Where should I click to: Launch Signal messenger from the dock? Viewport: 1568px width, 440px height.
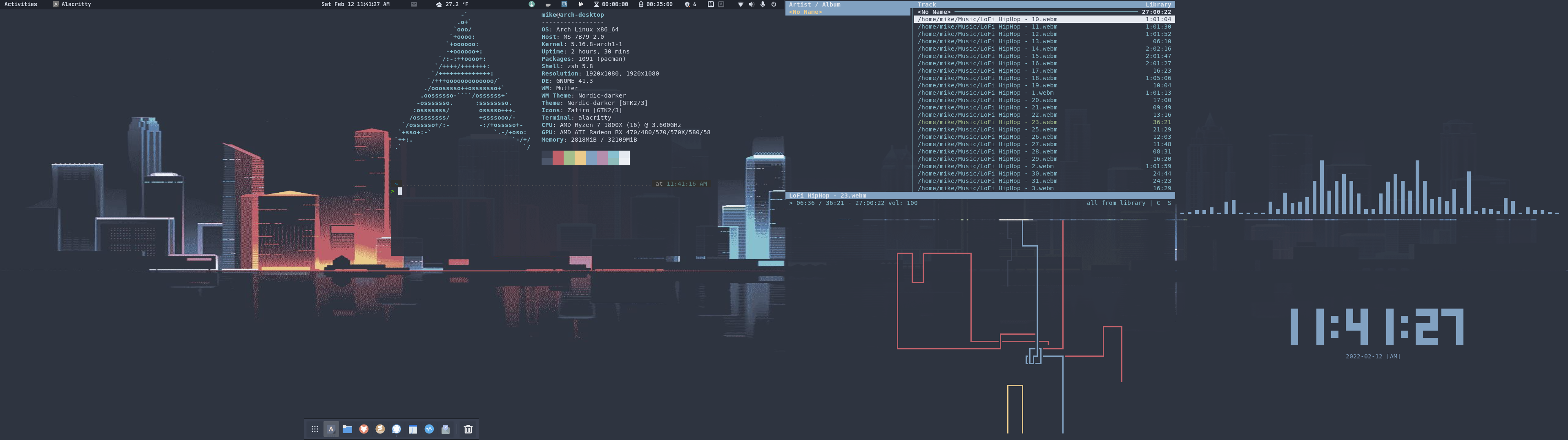point(397,429)
